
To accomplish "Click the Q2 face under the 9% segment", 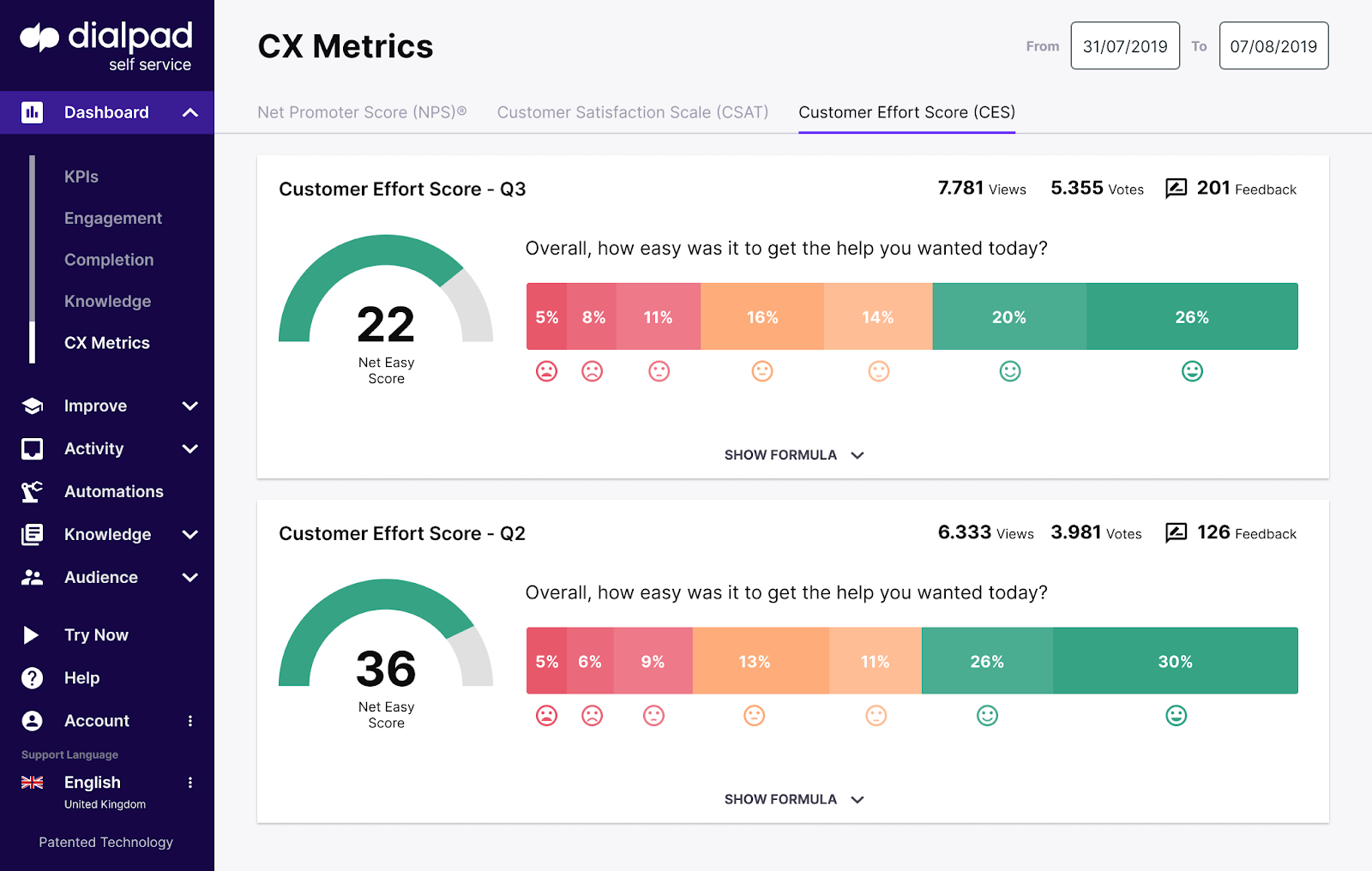I will [x=653, y=716].
